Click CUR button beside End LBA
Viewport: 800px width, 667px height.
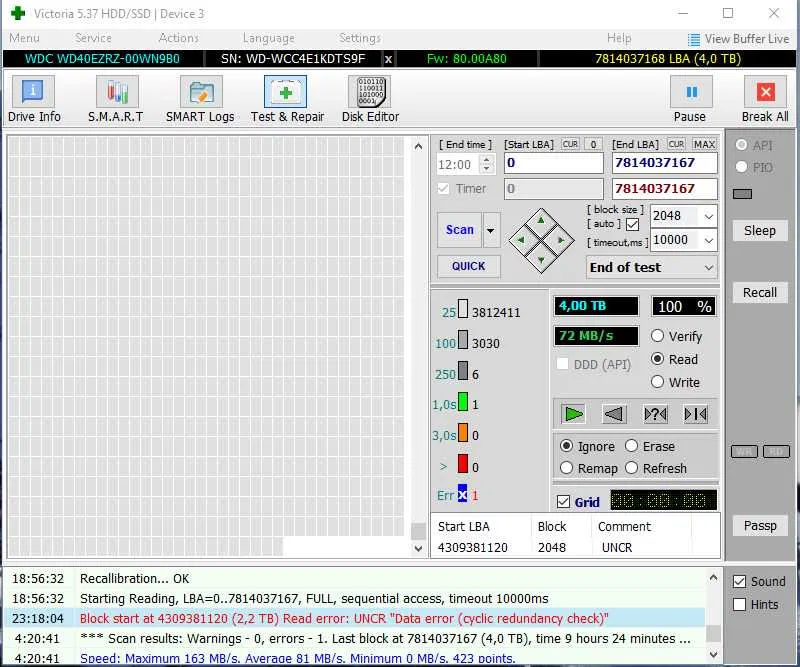tap(676, 144)
